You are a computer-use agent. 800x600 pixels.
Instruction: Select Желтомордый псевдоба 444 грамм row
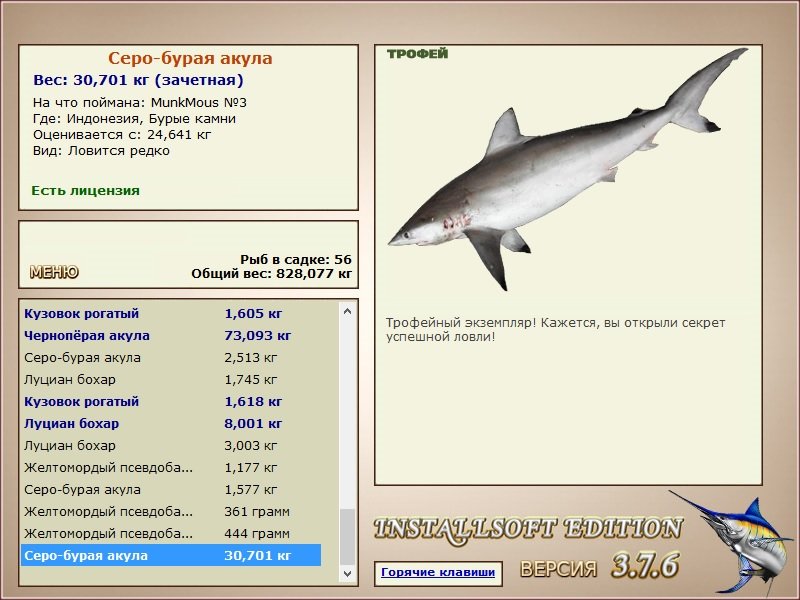pyautogui.click(x=171, y=533)
